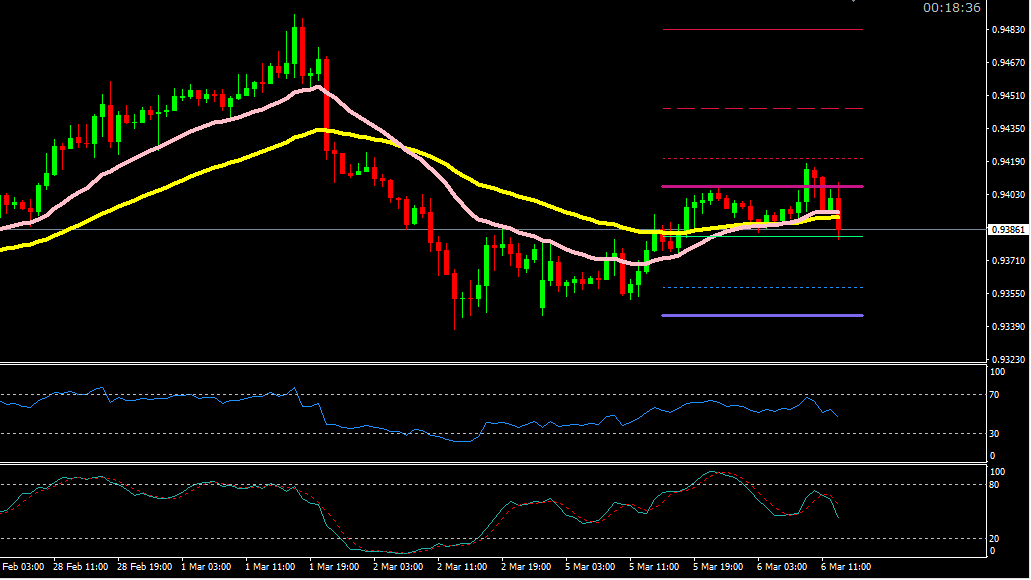Click the 1 Mar 03:00 time label
This screenshot has height=580, width=1031.
pyautogui.click(x=206, y=567)
